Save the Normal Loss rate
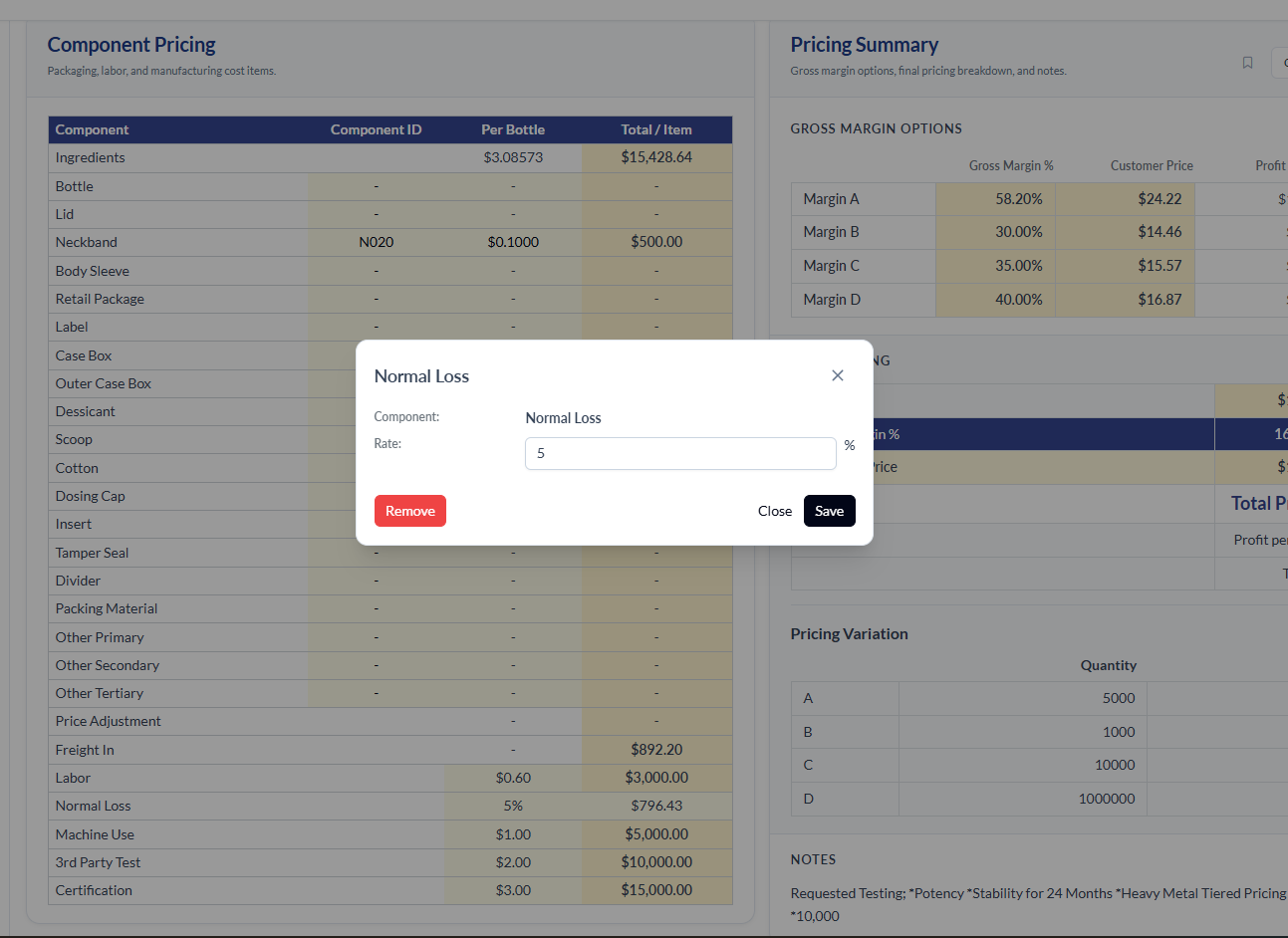This screenshot has height=938, width=1288. (x=830, y=511)
